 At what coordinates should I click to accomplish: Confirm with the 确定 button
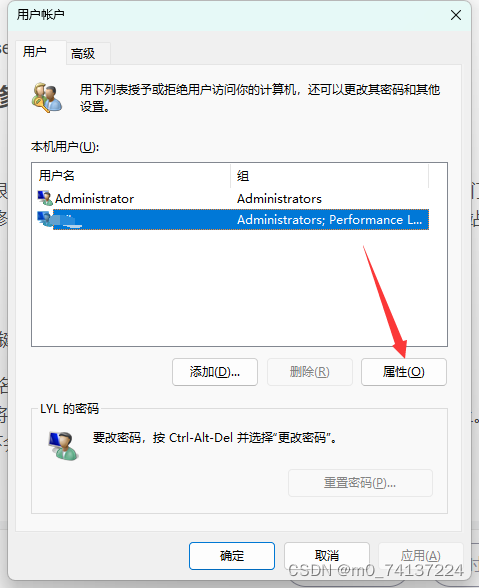(232, 555)
